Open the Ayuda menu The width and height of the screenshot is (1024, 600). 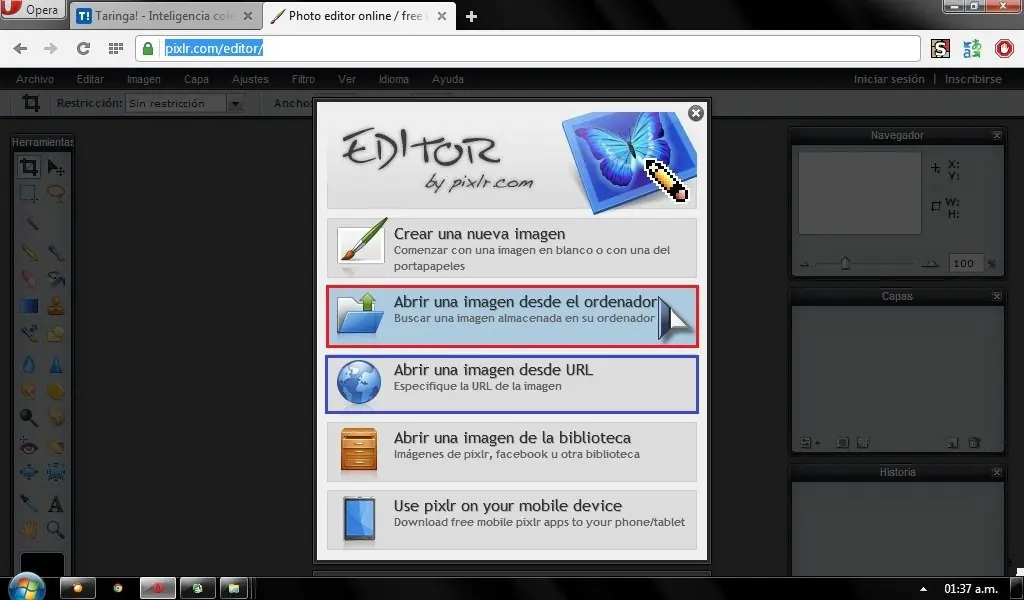click(448, 79)
